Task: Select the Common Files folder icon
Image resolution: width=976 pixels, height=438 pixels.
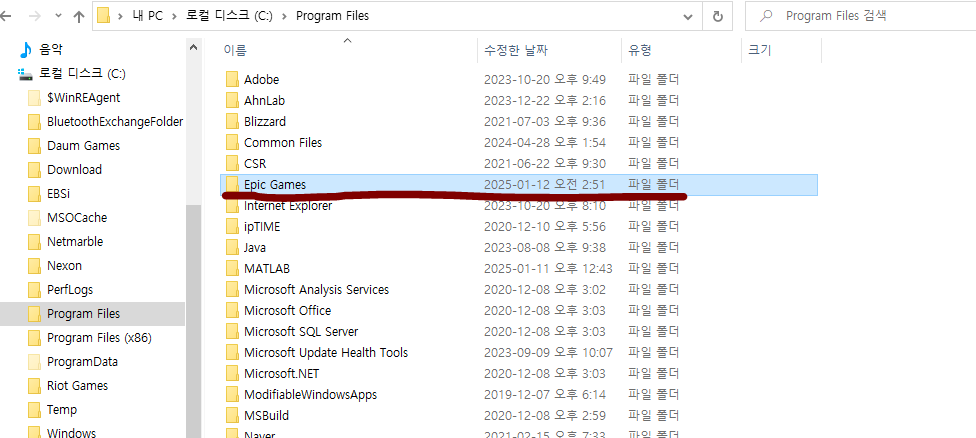Action: tap(232, 142)
